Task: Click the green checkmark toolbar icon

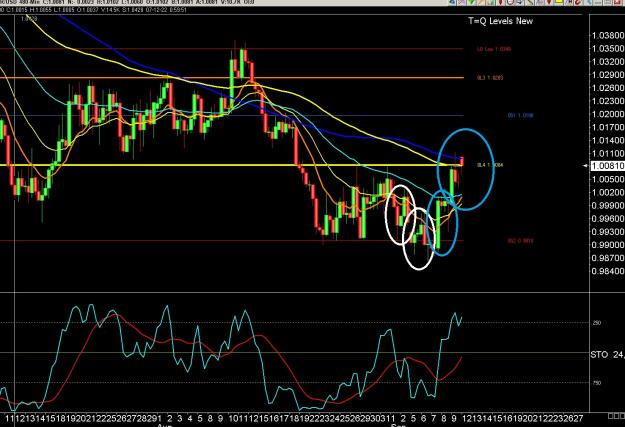Action: (471, 2)
